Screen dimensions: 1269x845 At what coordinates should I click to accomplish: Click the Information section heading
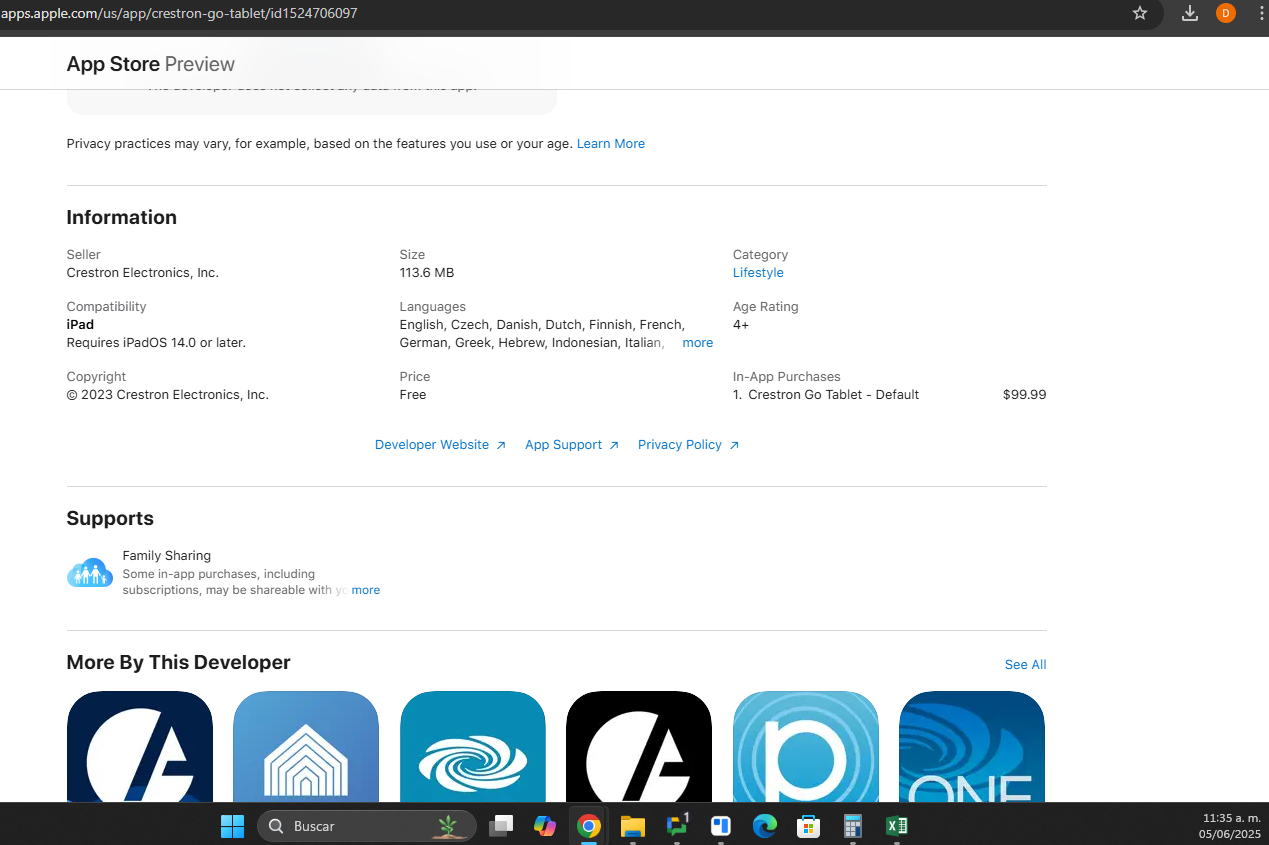click(122, 218)
